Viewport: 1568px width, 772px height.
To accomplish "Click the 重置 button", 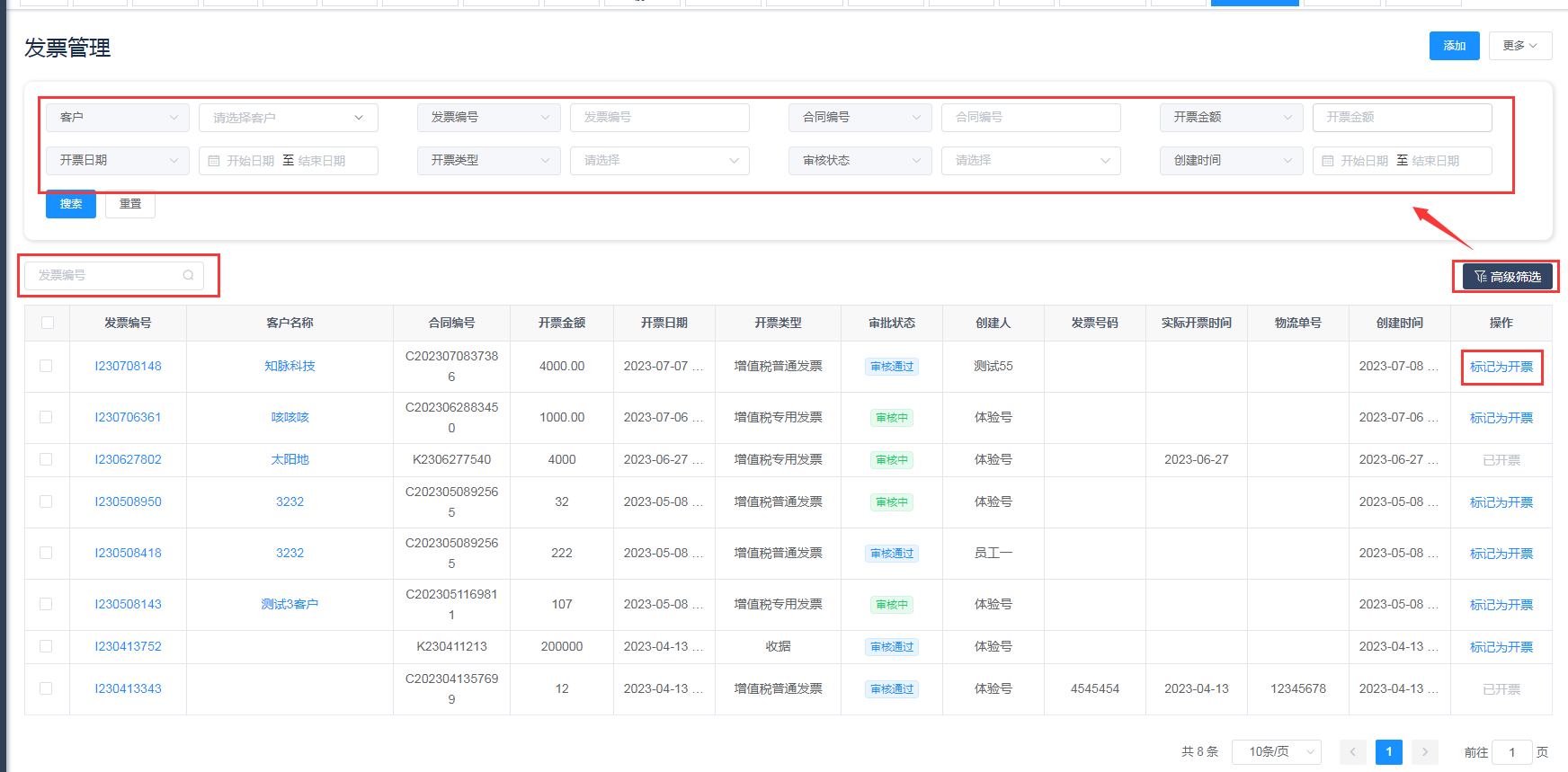I will click(130, 204).
